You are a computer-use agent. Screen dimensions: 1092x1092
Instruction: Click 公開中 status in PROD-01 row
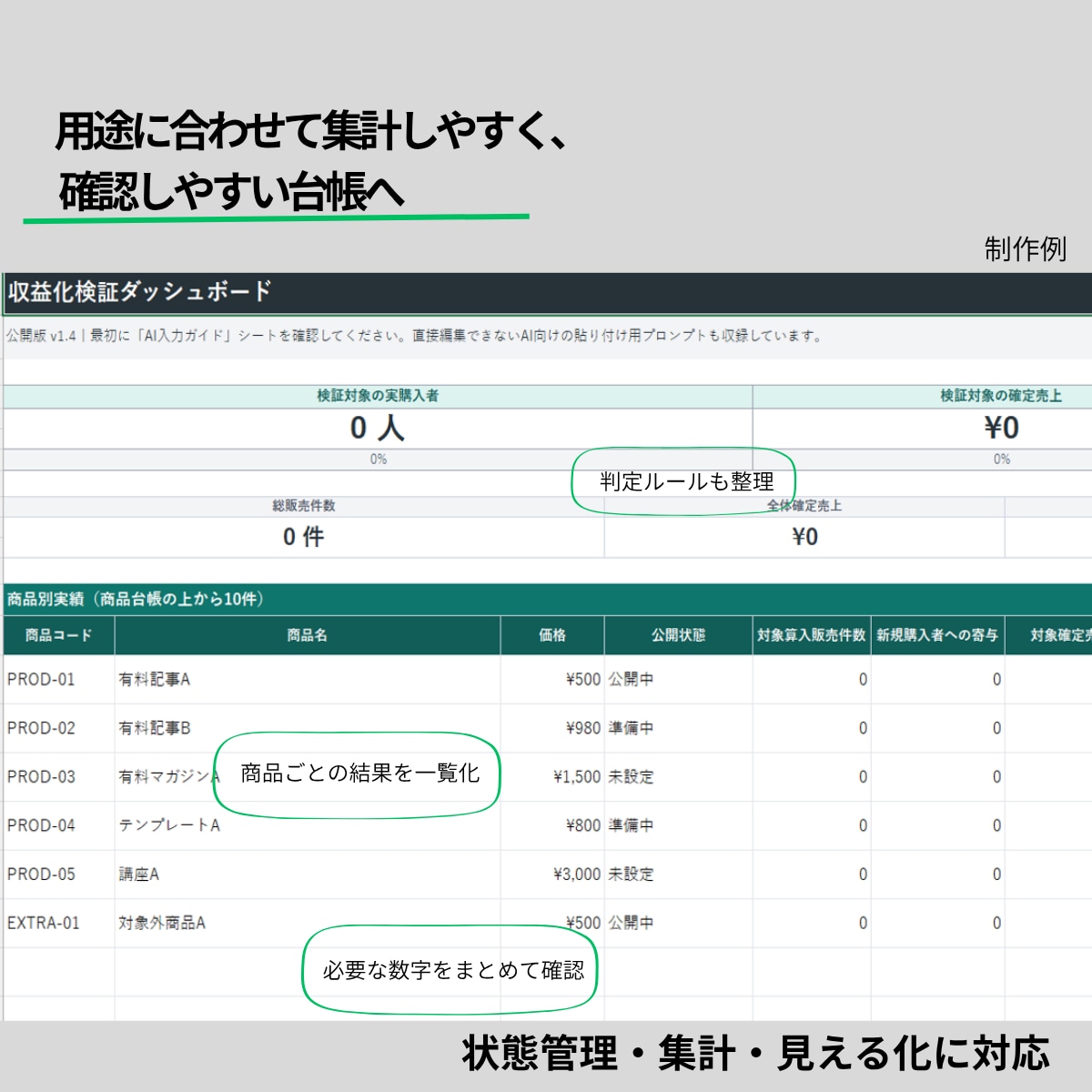(679, 680)
